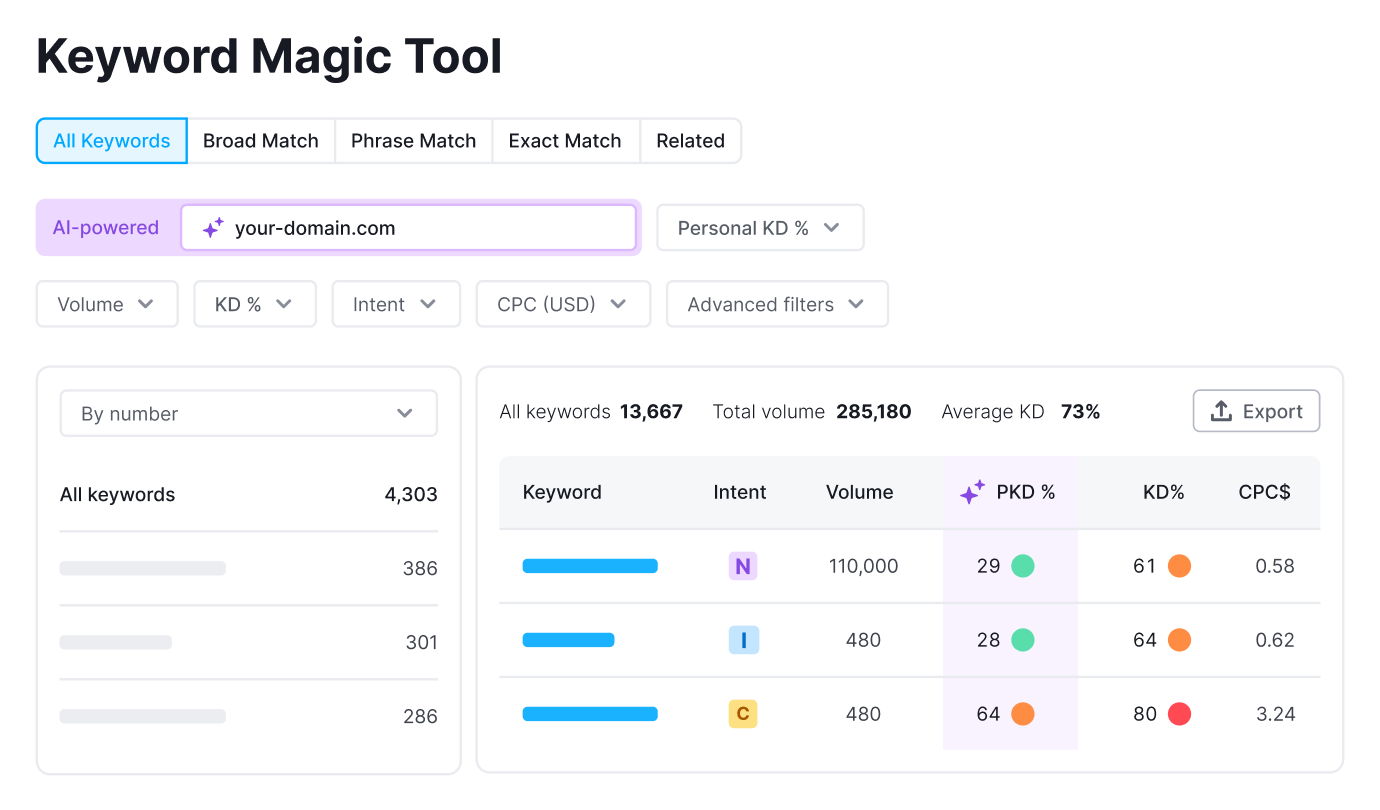
Task: Open the Personal KD % dropdown
Action: 760,227
